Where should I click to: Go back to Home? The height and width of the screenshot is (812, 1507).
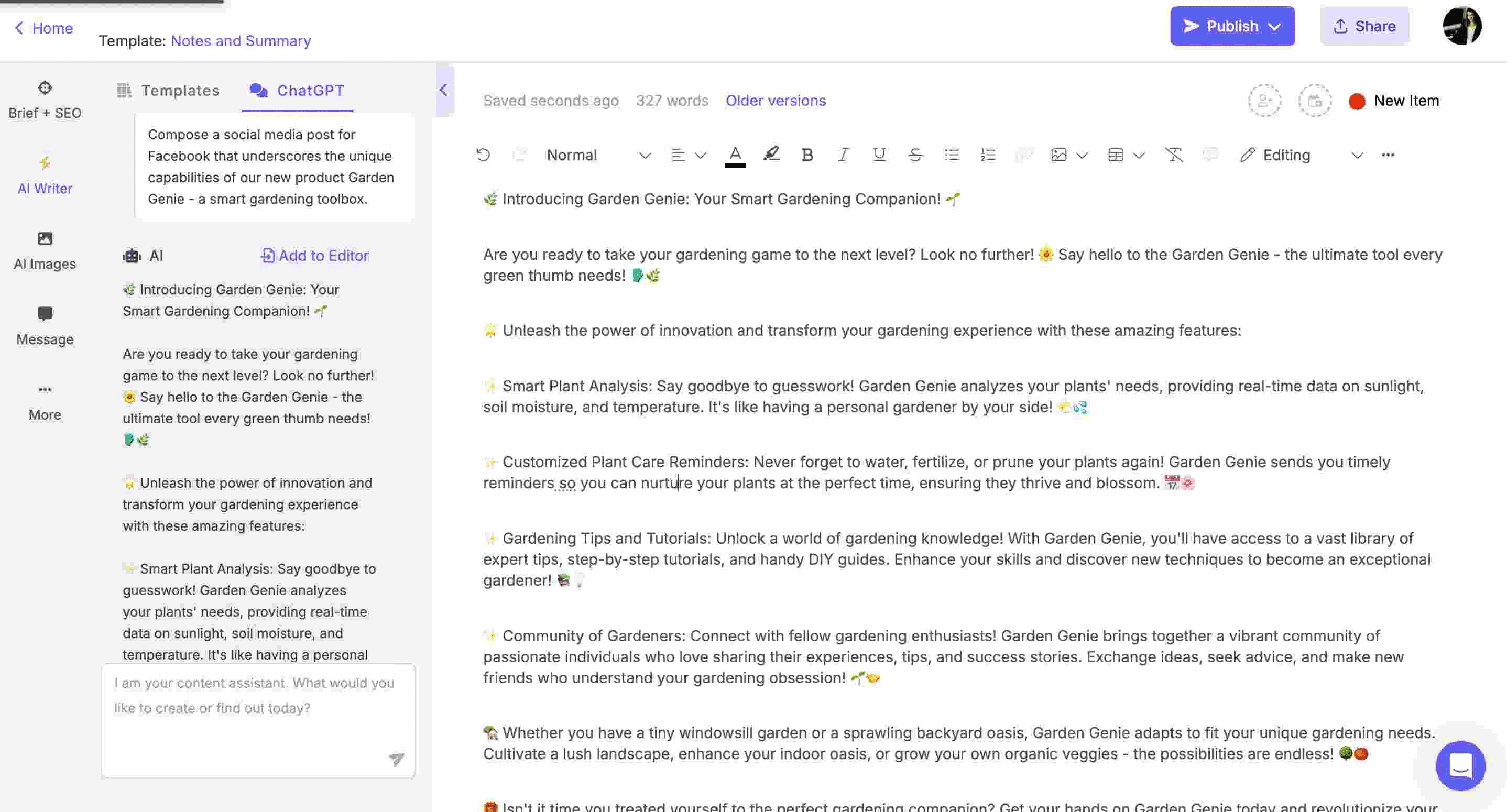tap(44, 27)
